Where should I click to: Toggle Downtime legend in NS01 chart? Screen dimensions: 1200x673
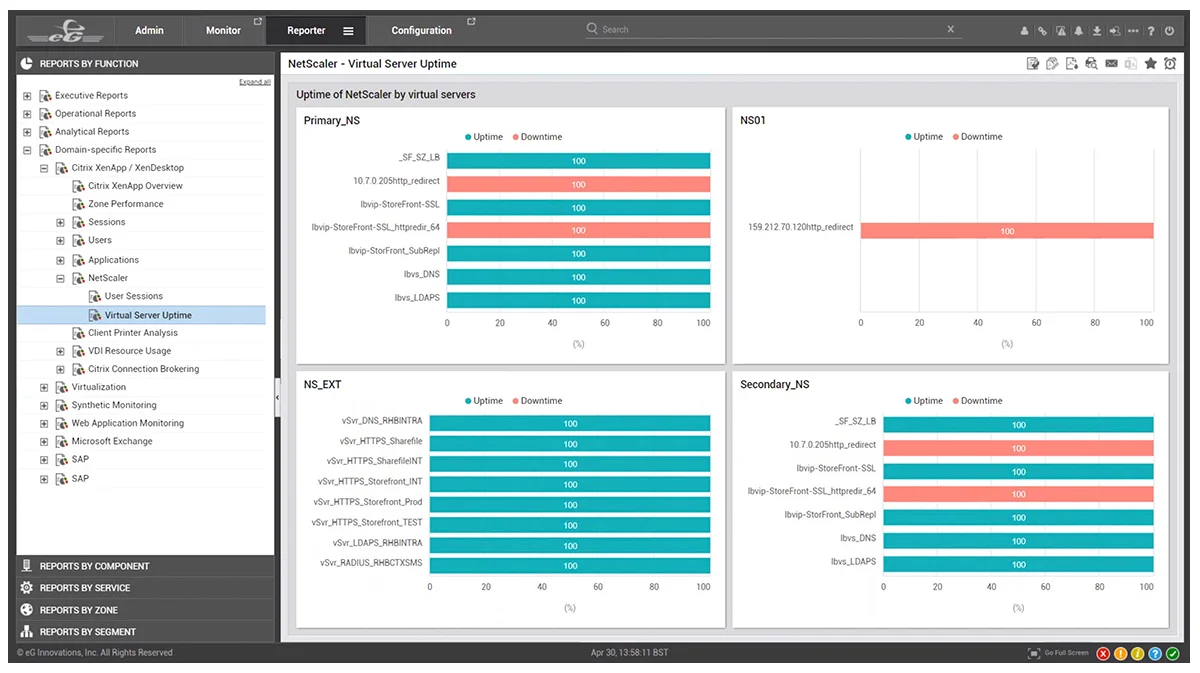click(977, 137)
